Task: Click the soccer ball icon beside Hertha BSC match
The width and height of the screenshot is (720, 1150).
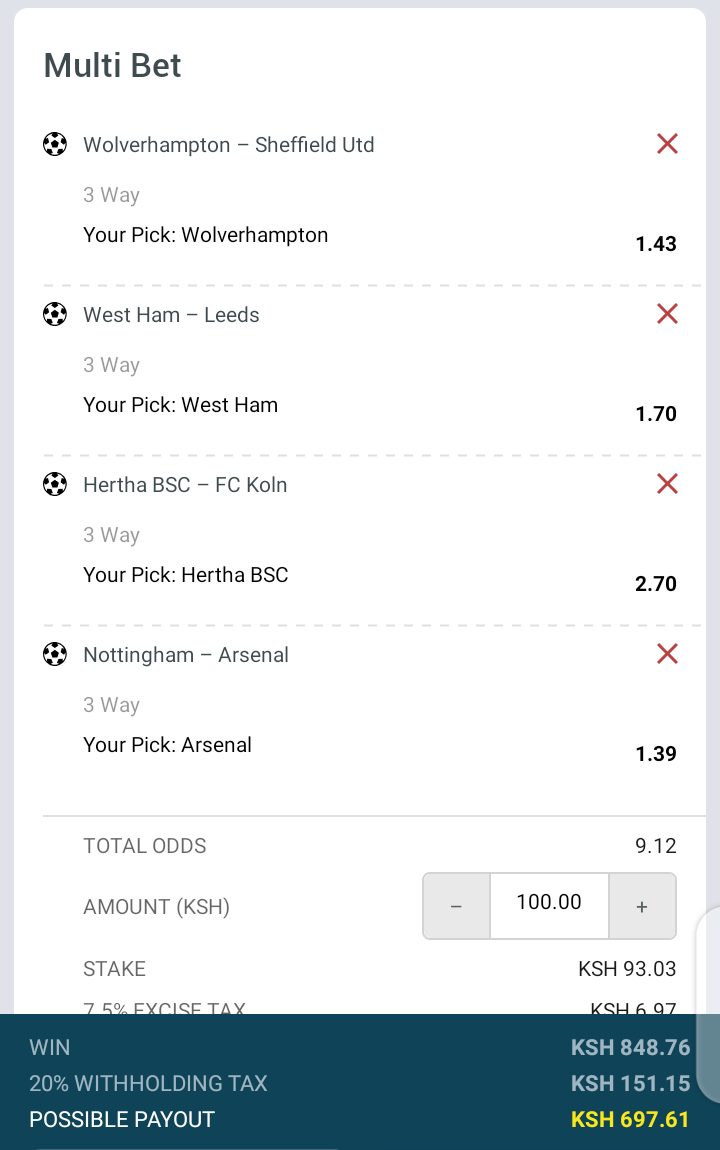Action: pyautogui.click(x=55, y=485)
